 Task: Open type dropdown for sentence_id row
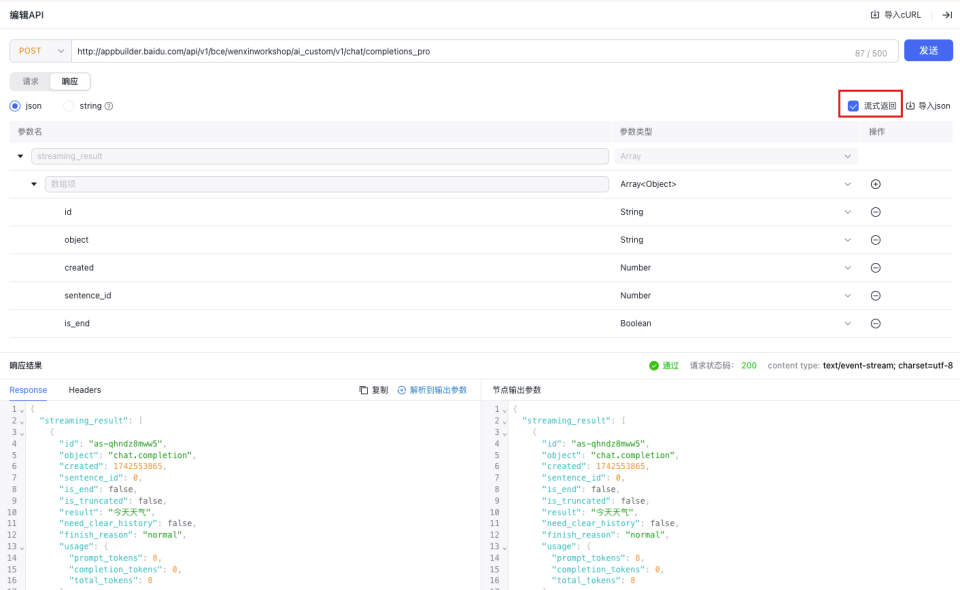(x=735, y=296)
